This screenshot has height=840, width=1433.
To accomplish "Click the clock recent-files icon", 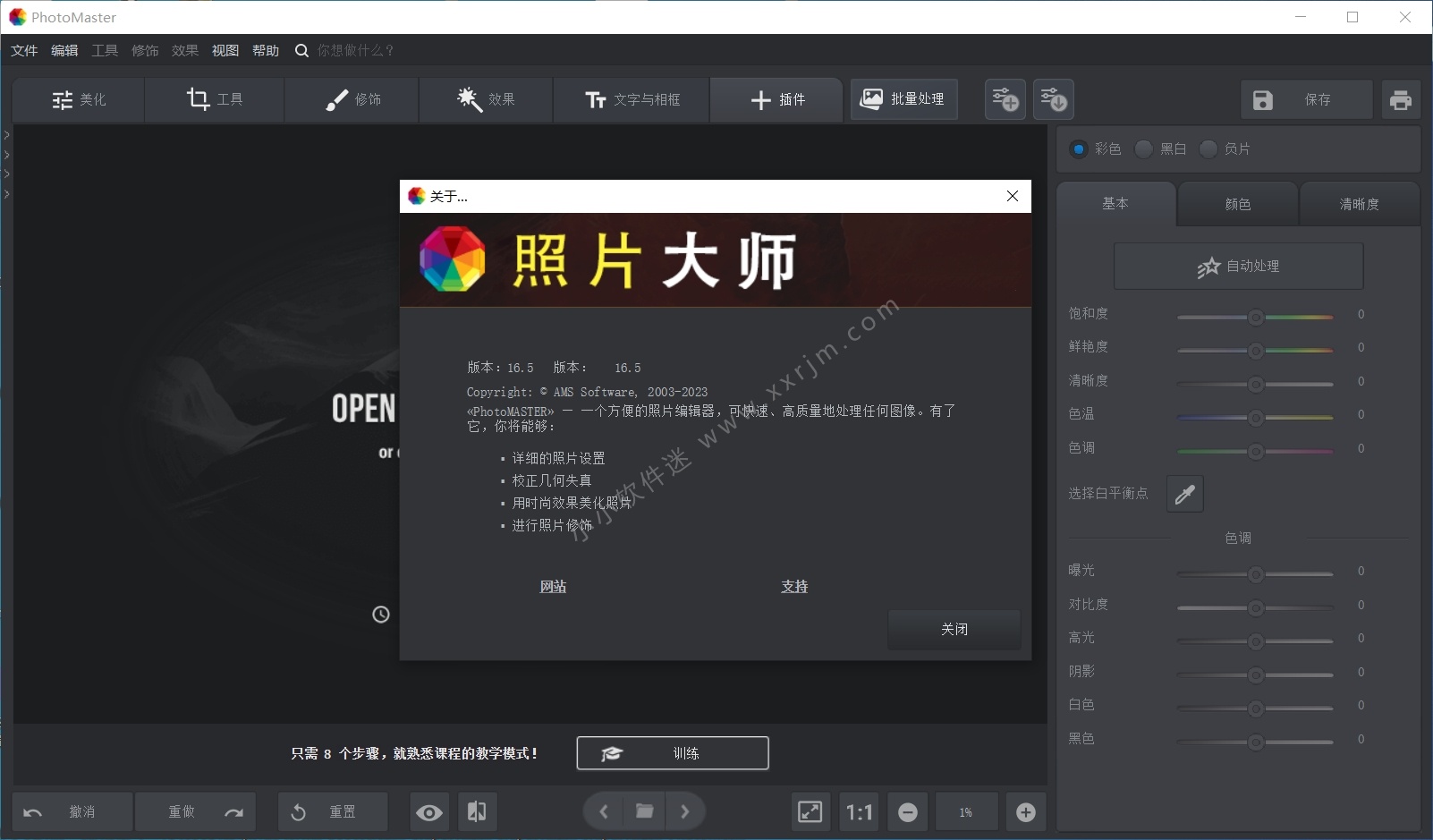I will click(x=381, y=615).
